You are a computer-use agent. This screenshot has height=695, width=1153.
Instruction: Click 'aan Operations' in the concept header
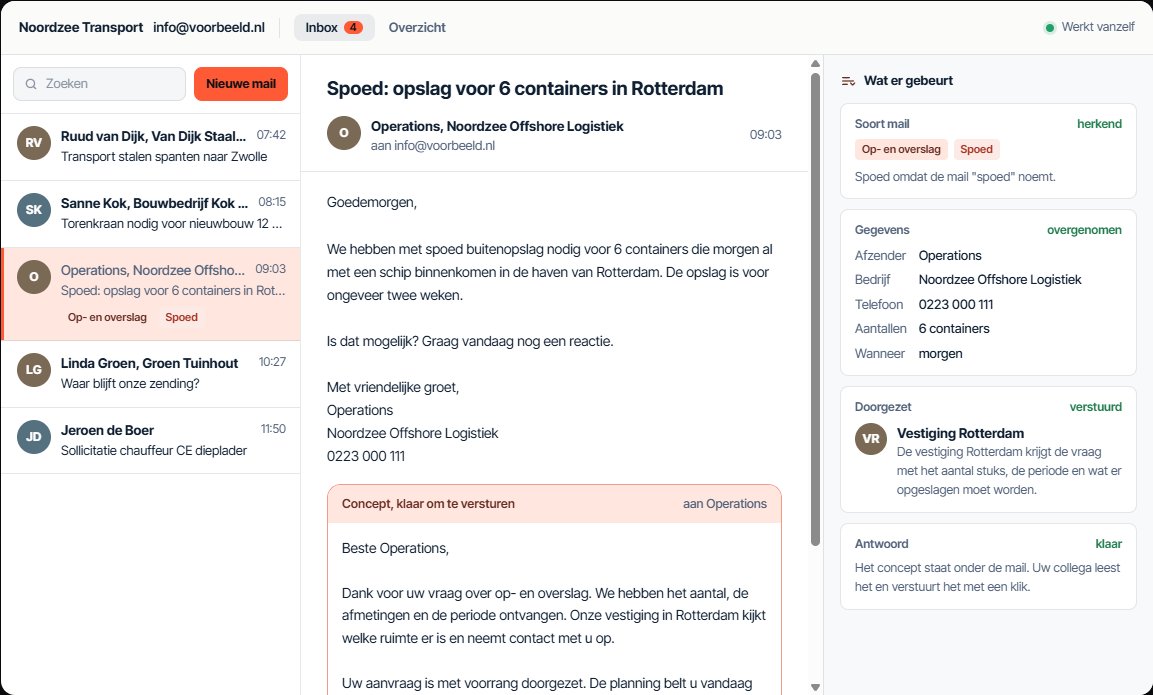(724, 504)
